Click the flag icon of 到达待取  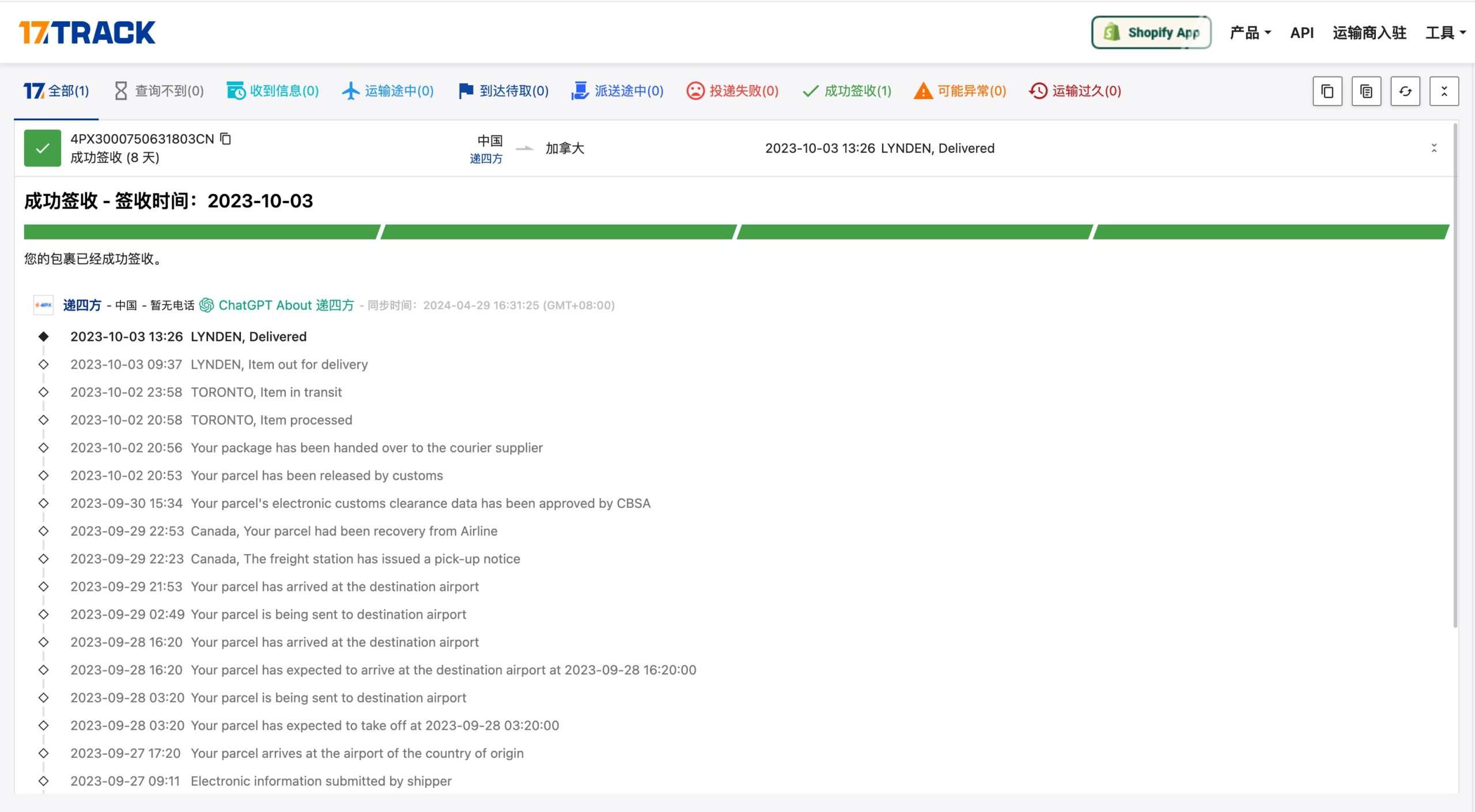coord(466,91)
